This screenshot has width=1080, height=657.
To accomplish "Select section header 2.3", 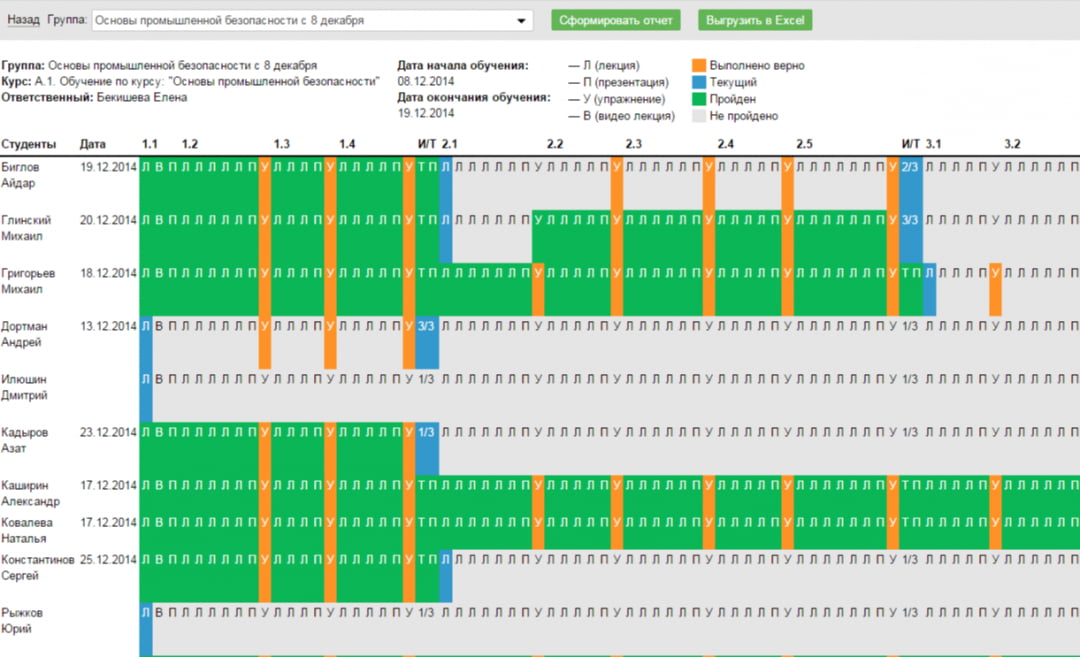I will click(633, 144).
